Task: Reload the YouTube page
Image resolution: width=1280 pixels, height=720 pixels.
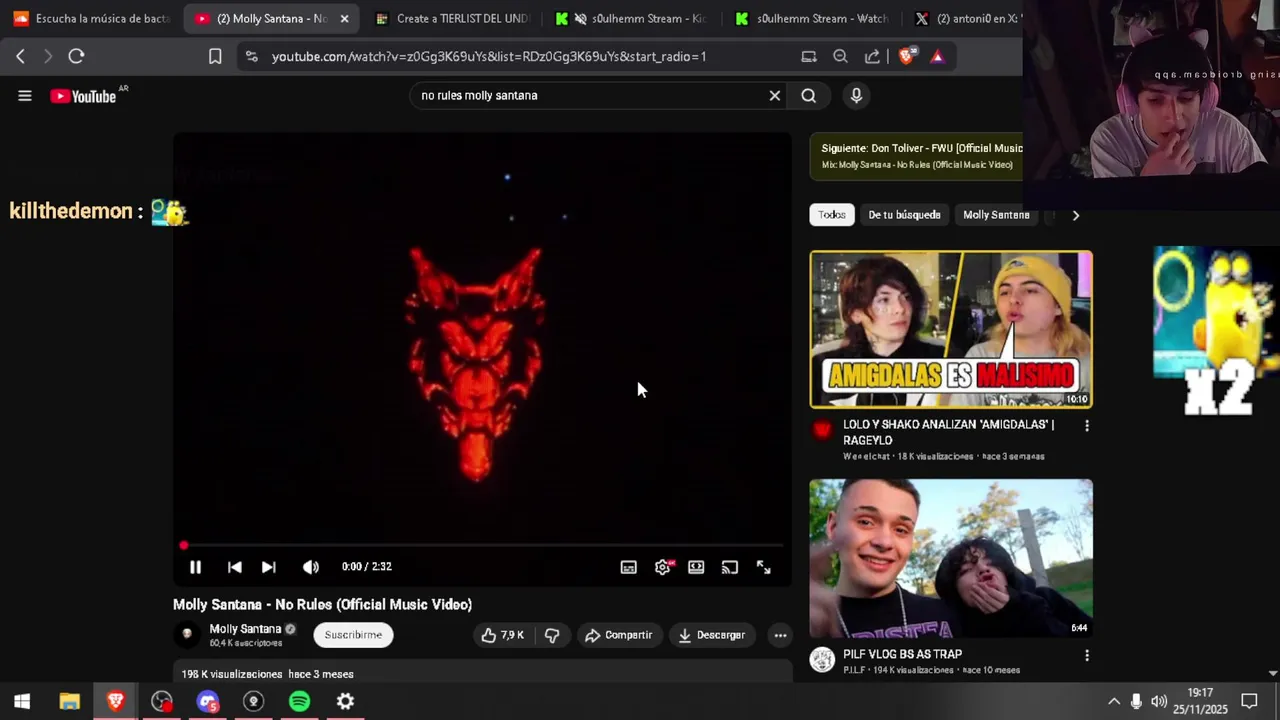Action: pyautogui.click(x=76, y=57)
